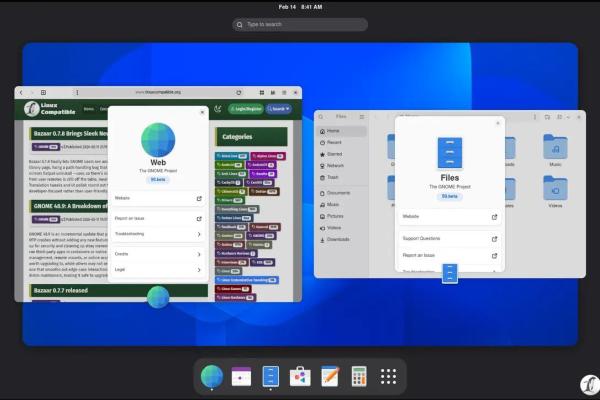Select Network in Files sidebar

(342, 166)
